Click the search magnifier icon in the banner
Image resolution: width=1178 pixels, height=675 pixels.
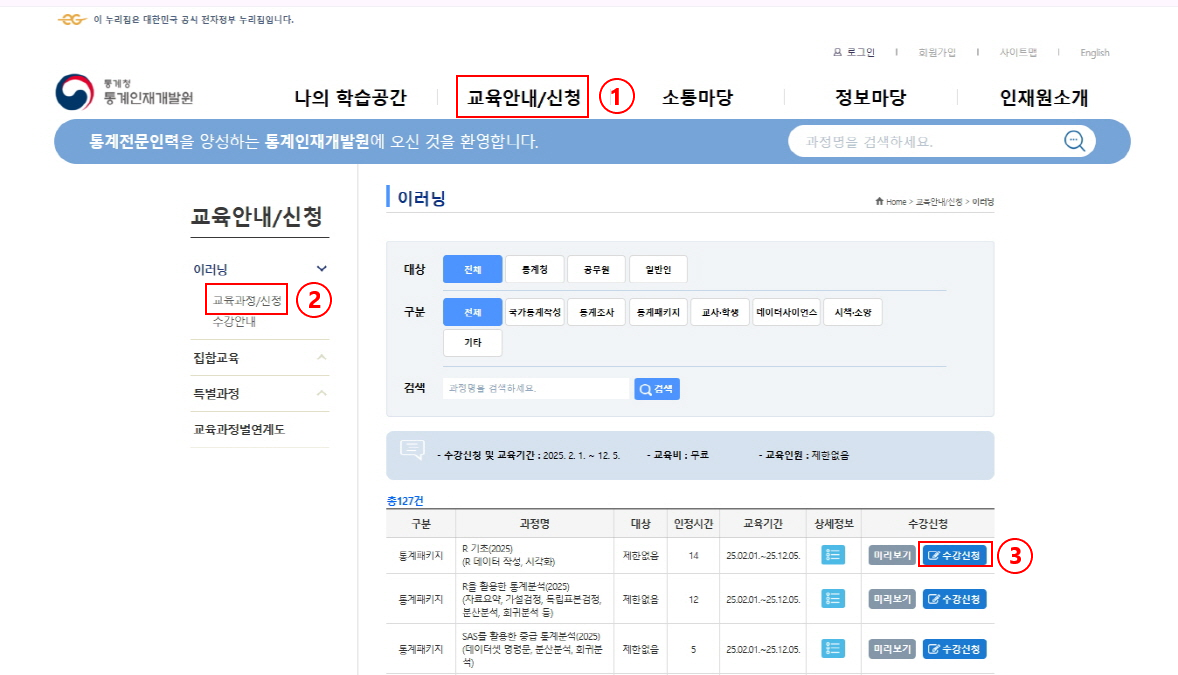(x=1074, y=141)
